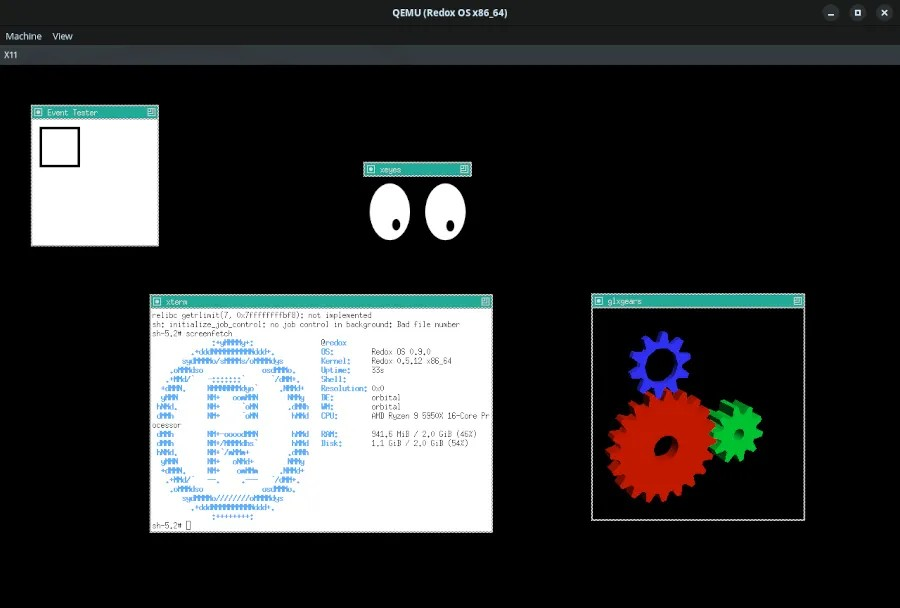Select the X11 tab

[x=12, y=54]
